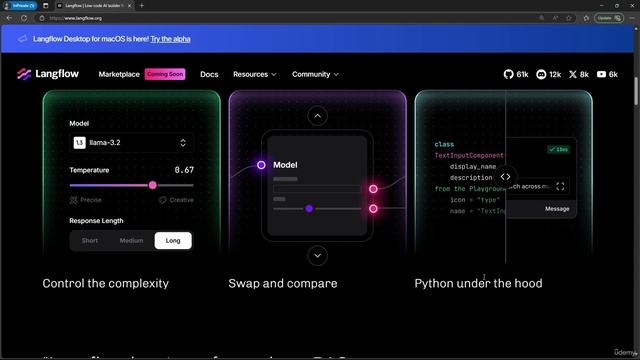Image resolution: width=640 pixels, height=360 pixels.
Task: Click the InPrivate profile badge
Action: pyautogui.click(x=20, y=6)
